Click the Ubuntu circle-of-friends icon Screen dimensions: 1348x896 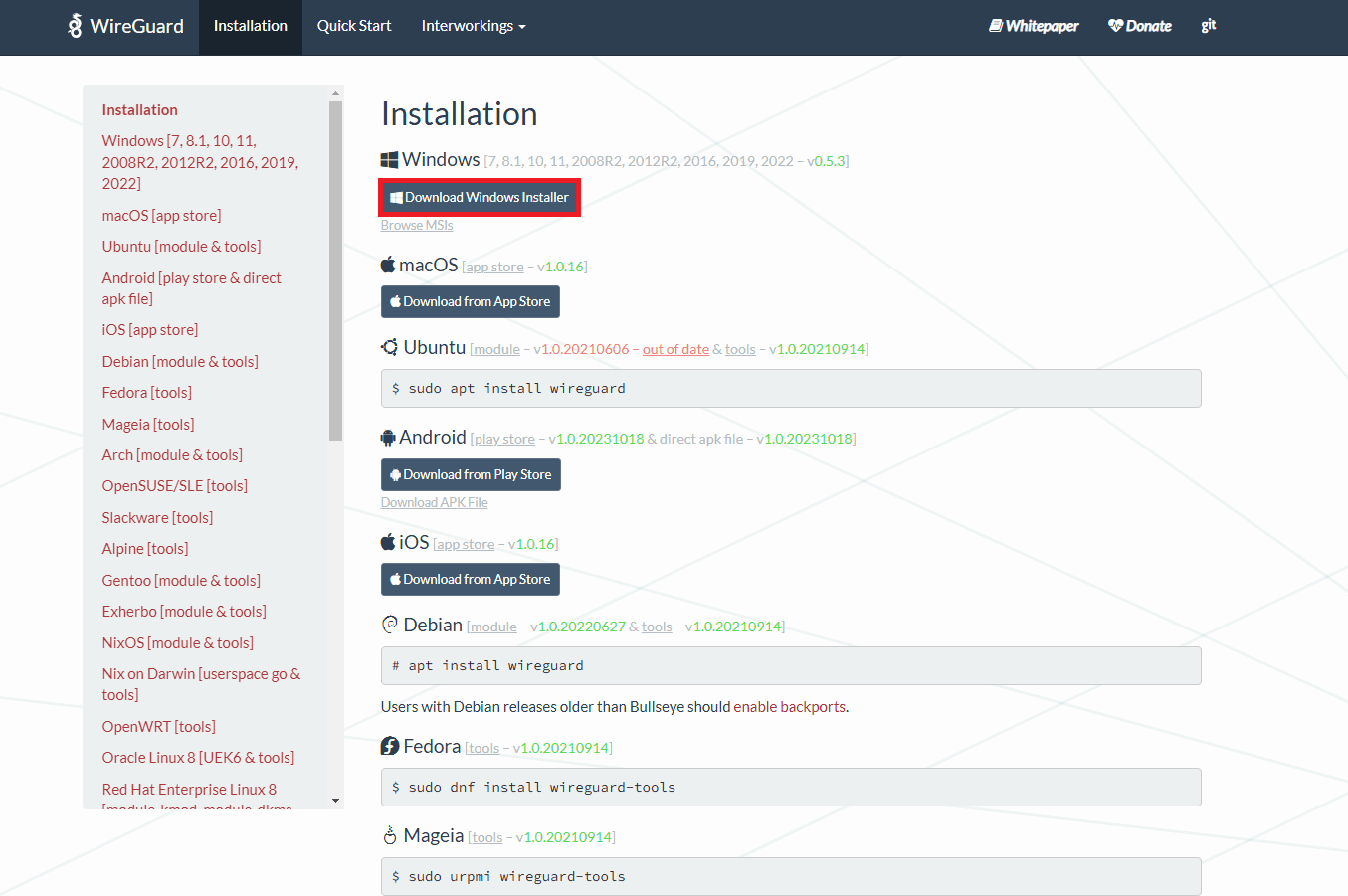tap(388, 347)
